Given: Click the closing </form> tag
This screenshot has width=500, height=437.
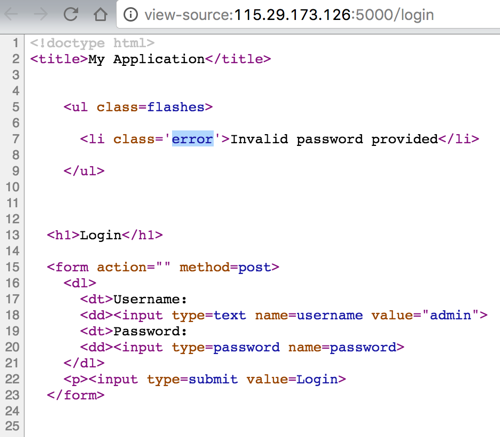Looking at the screenshot, I should click(x=76, y=395).
